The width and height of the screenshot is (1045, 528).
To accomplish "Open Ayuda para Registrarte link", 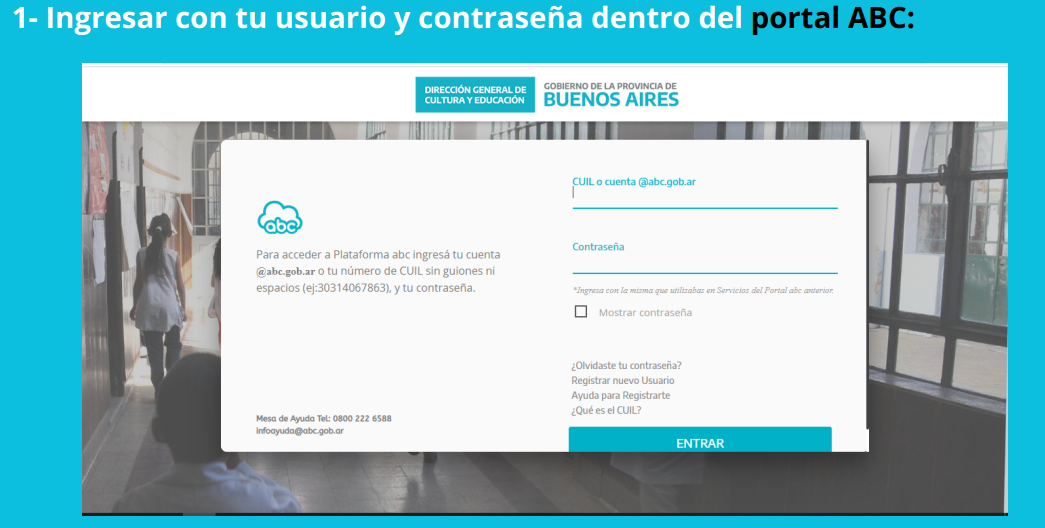I will (x=620, y=395).
